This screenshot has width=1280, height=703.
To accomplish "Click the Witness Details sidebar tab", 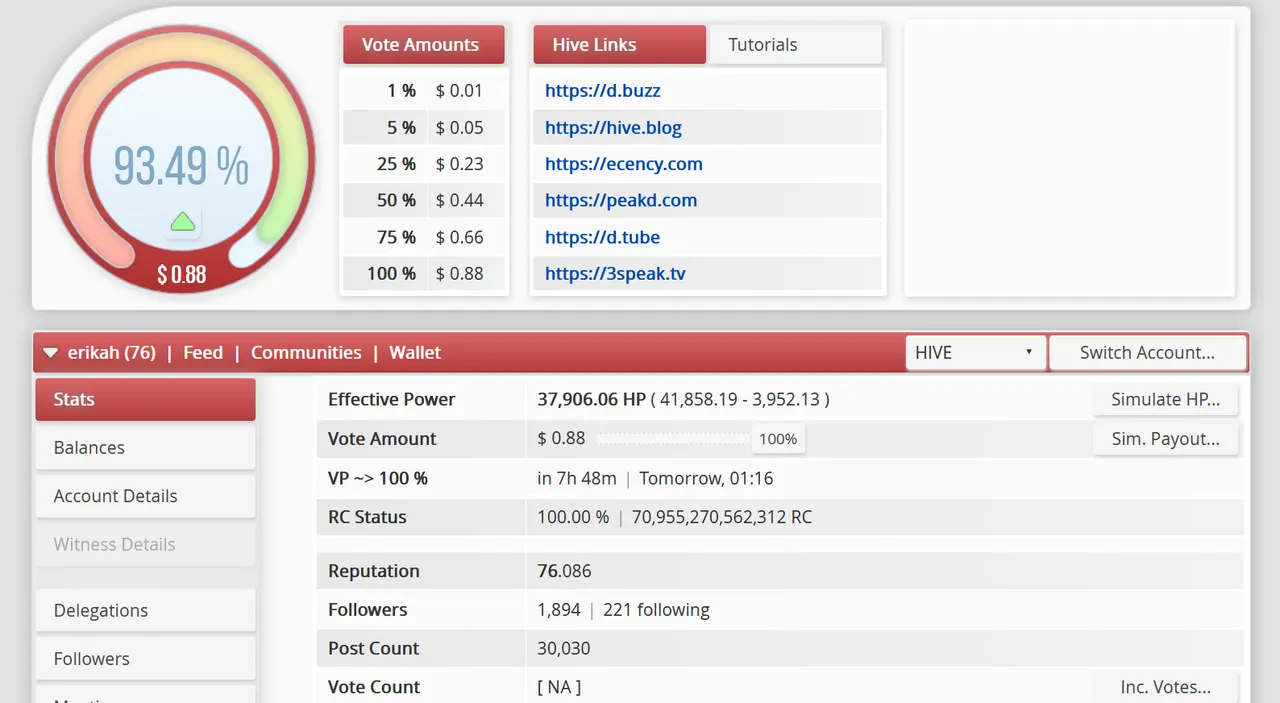I will (x=145, y=545).
